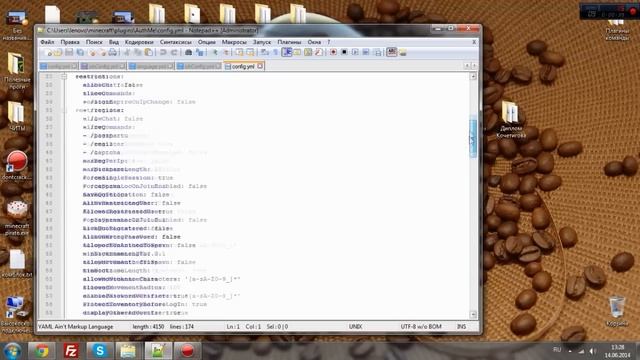The width and height of the screenshot is (640, 360).
Task: Stop macro recording with black square icon
Action: tap(344, 52)
